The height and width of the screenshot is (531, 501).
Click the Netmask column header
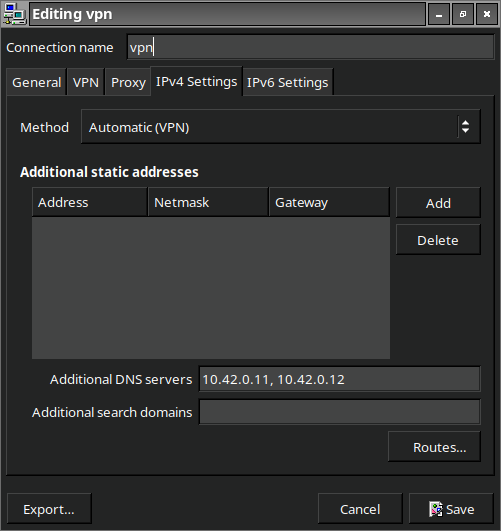tap(208, 203)
